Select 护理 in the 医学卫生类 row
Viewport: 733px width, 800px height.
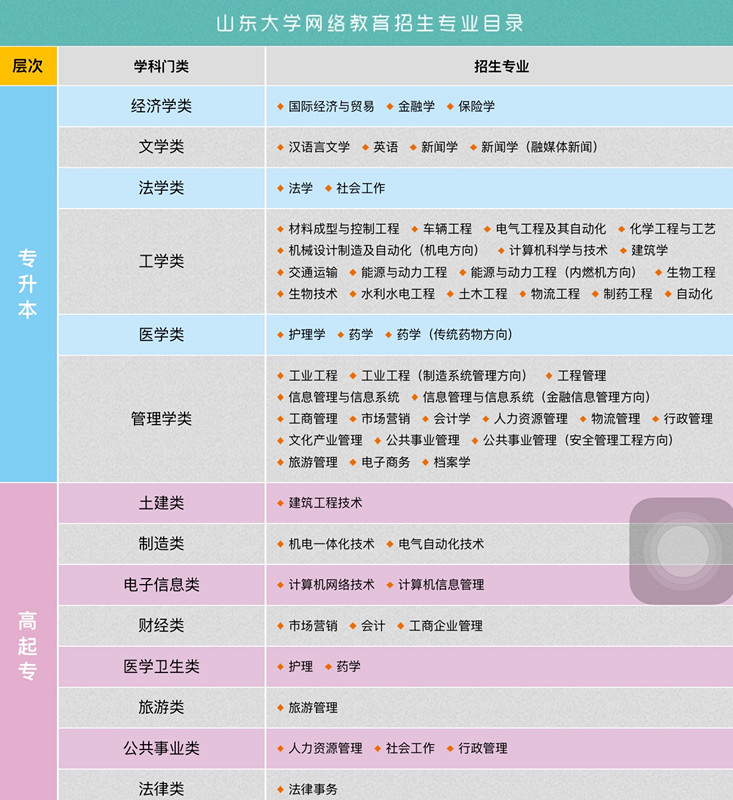tap(300, 666)
